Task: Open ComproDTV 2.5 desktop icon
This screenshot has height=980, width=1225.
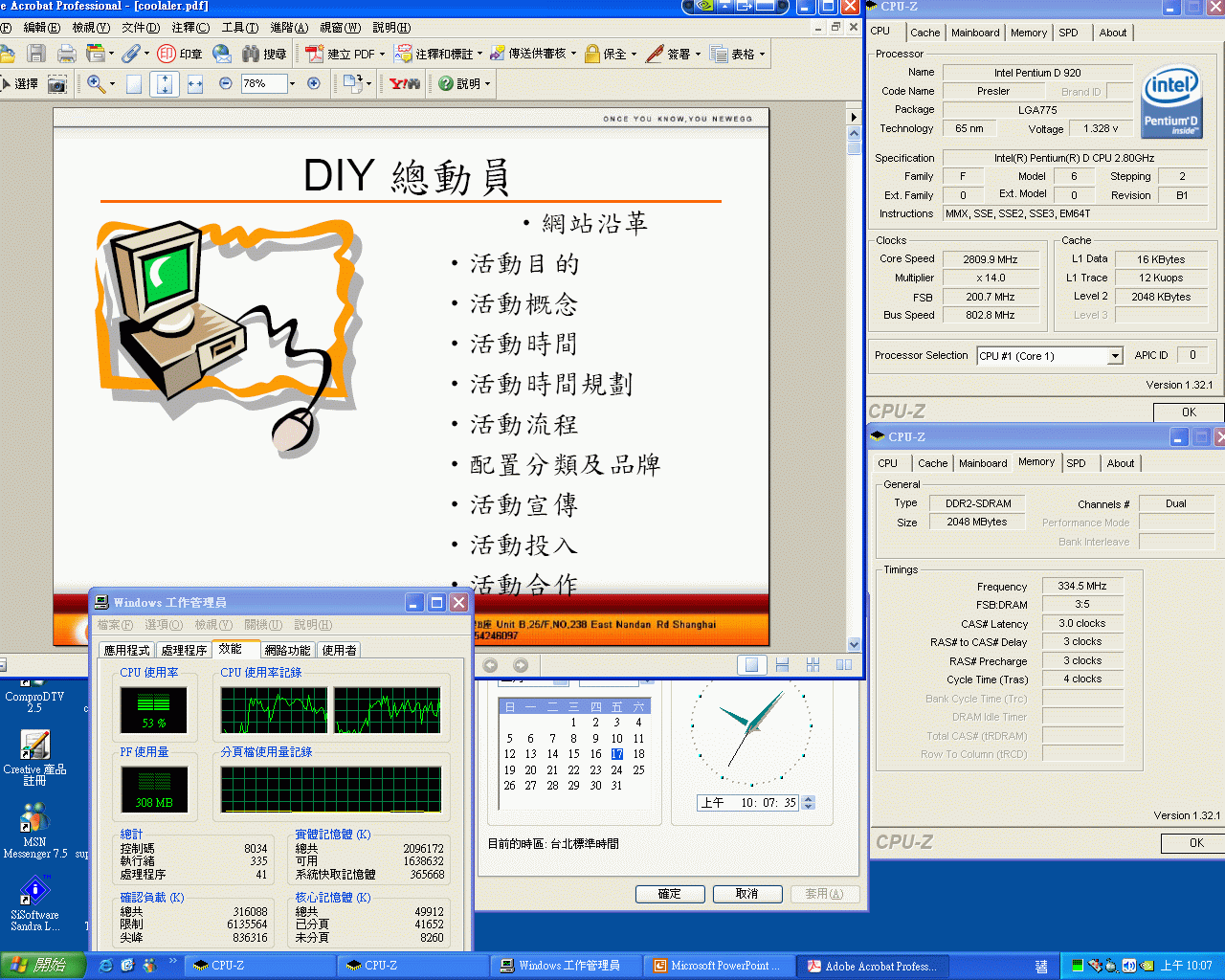Action: [34, 696]
